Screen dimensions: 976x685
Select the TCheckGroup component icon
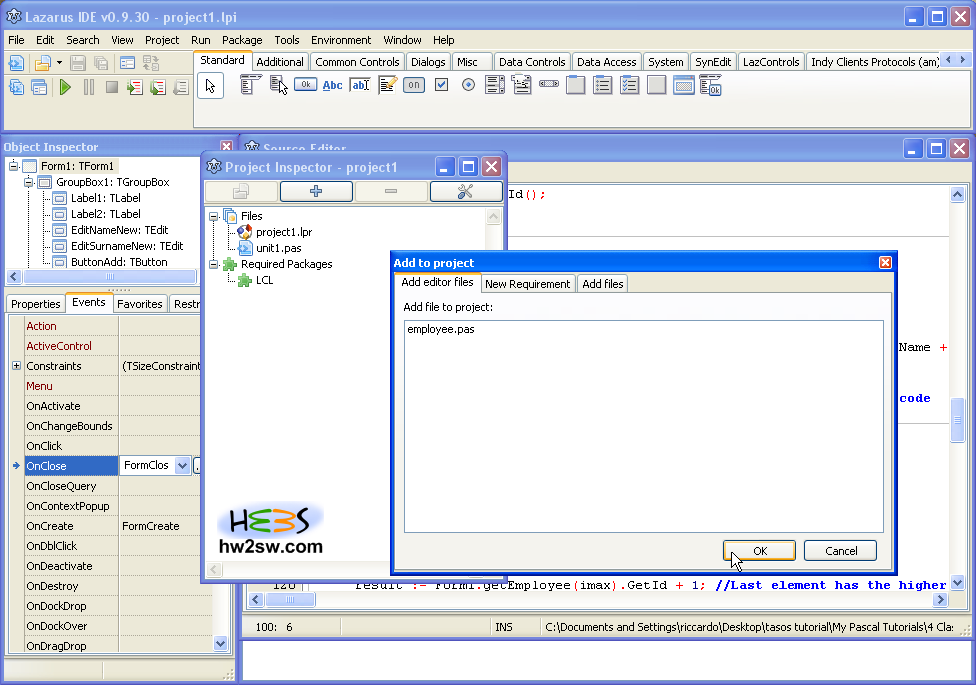[629, 85]
